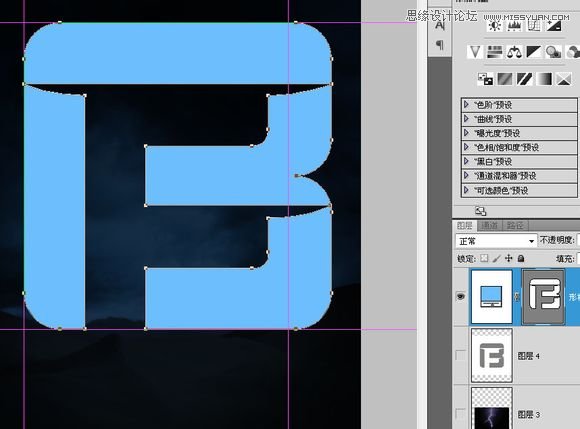
Task: Show 图层 4 using its visibility box
Action: 460,355
